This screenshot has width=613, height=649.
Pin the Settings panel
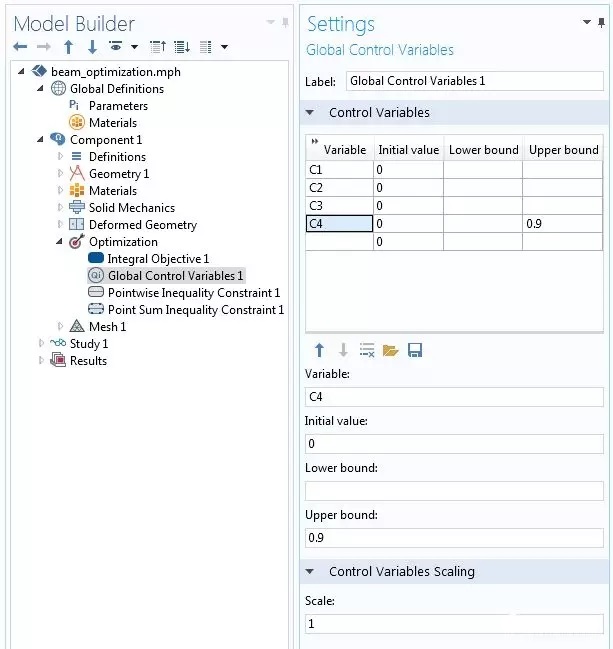(601, 22)
